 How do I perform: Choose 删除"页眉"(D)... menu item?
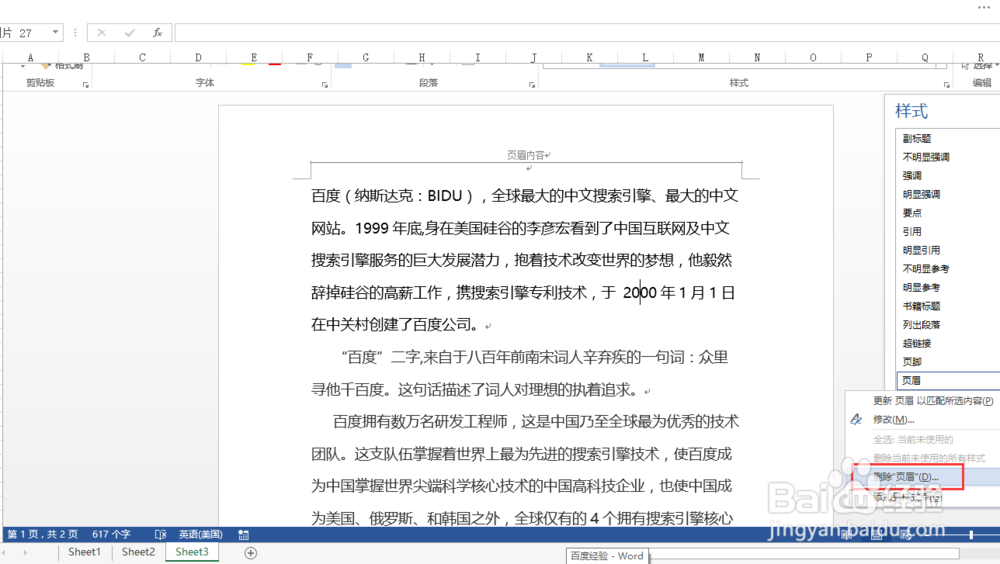point(906,477)
